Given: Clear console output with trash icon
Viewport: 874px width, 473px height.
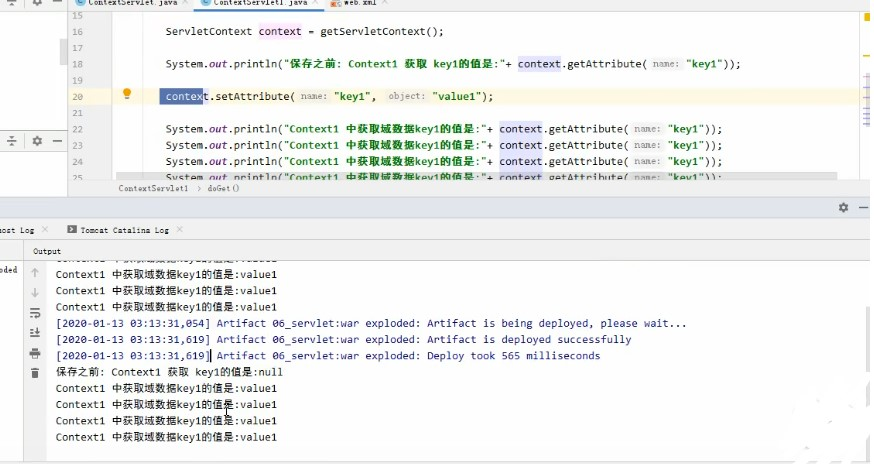Looking at the screenshot, I should tap(35, 373).
